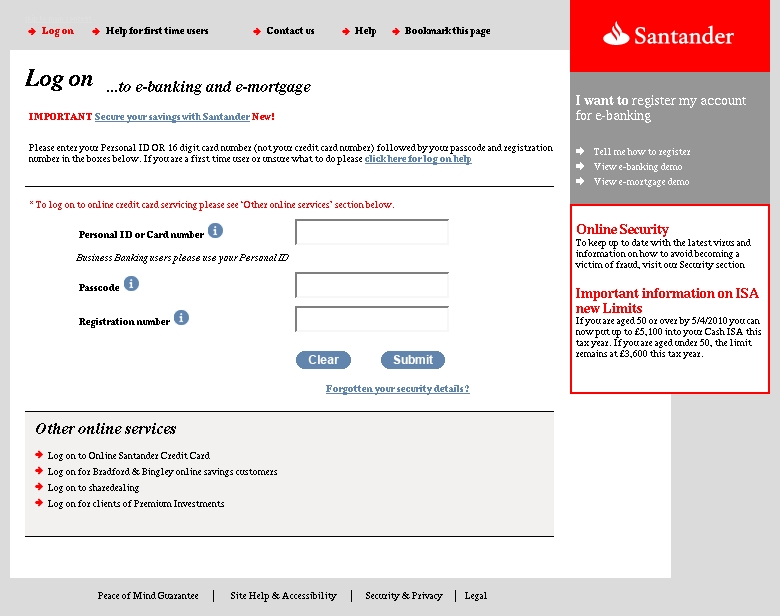780x616 pixels.
Task: Focus the Registration number input field
Action: (x=372, y=319)
